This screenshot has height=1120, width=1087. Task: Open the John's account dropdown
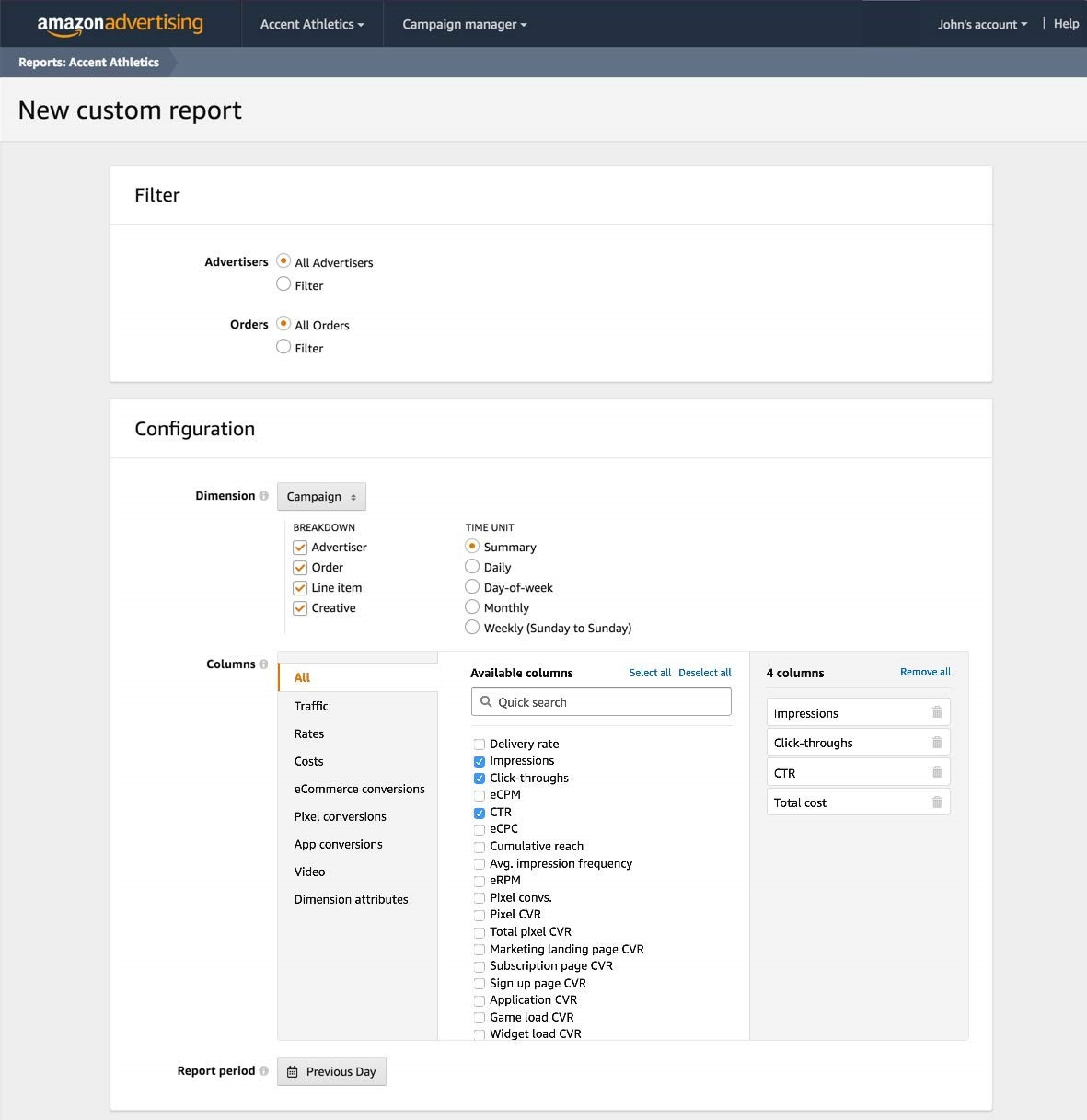click(x=982, y=25)
